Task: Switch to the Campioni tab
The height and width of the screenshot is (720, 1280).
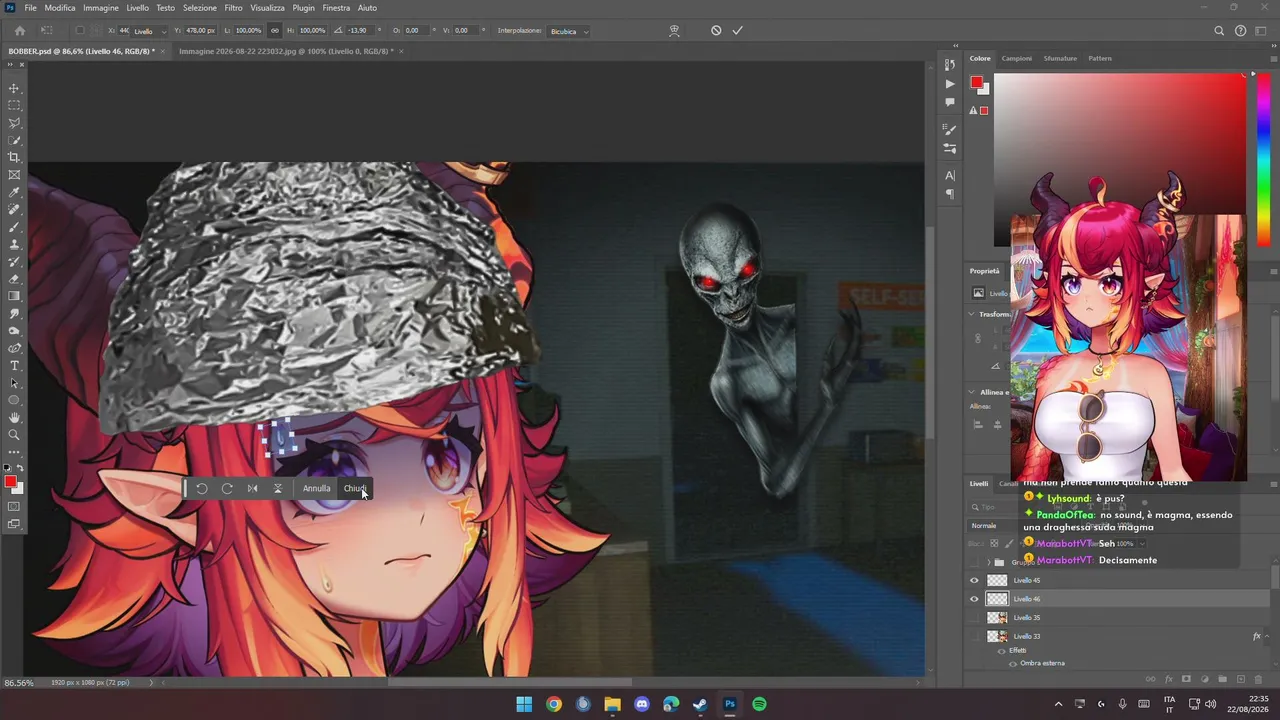Action: 1017,58
